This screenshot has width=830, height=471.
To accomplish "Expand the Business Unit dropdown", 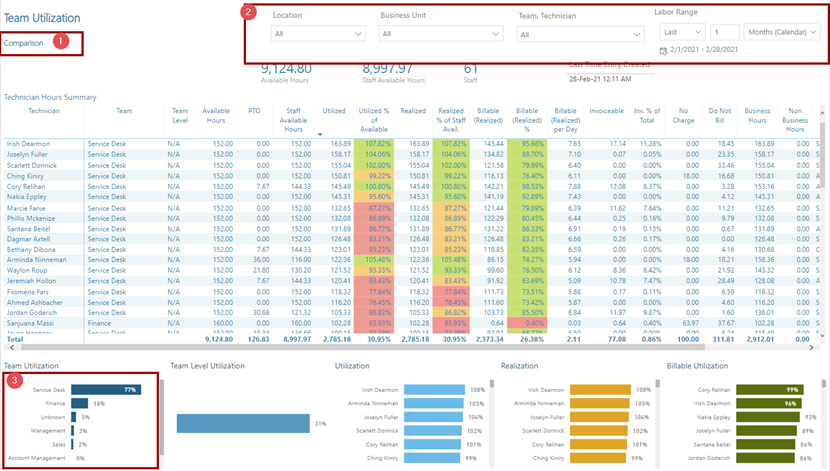I will tap(440, 34).
